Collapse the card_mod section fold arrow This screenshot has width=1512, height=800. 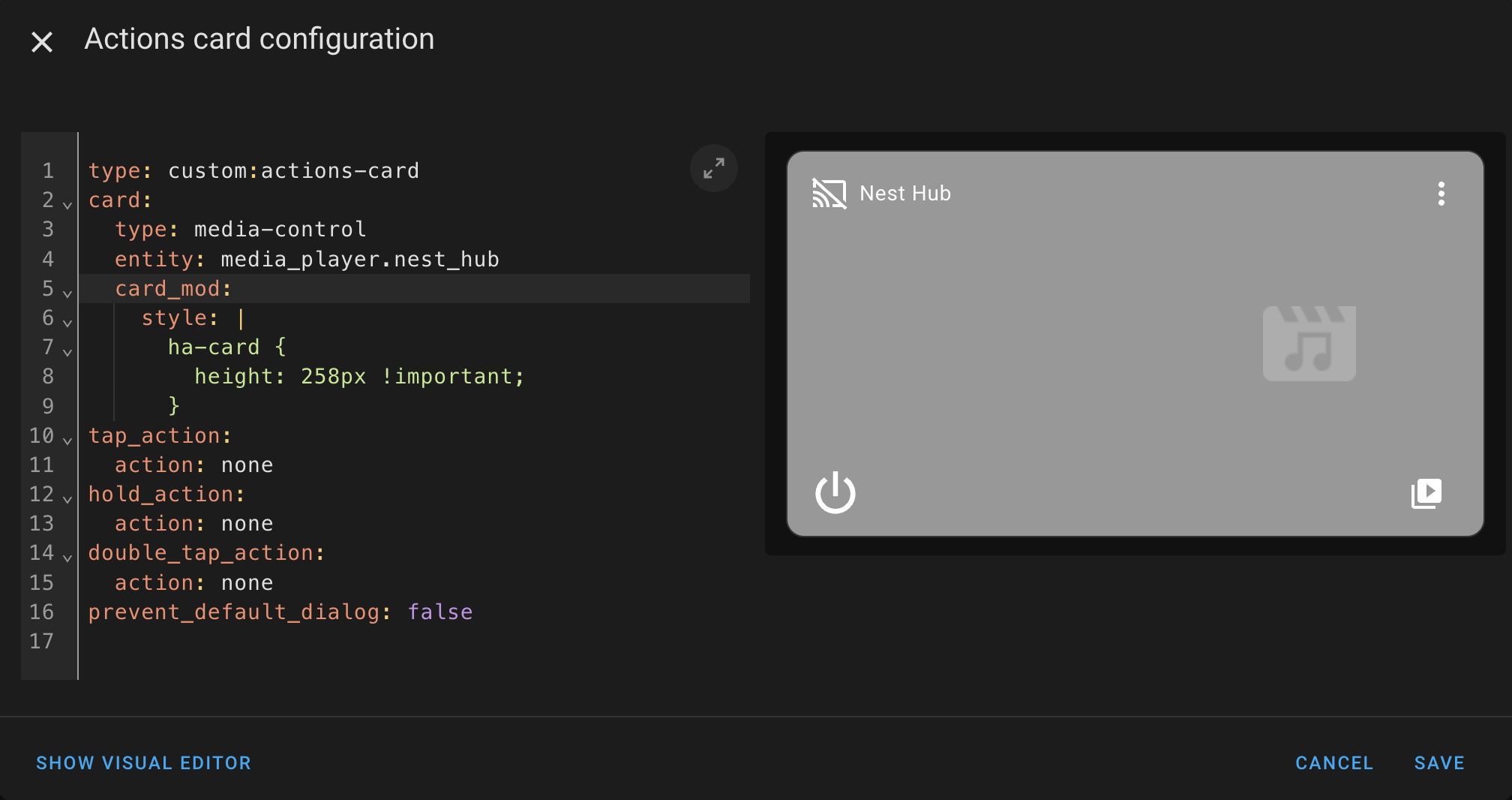point(67,293)
